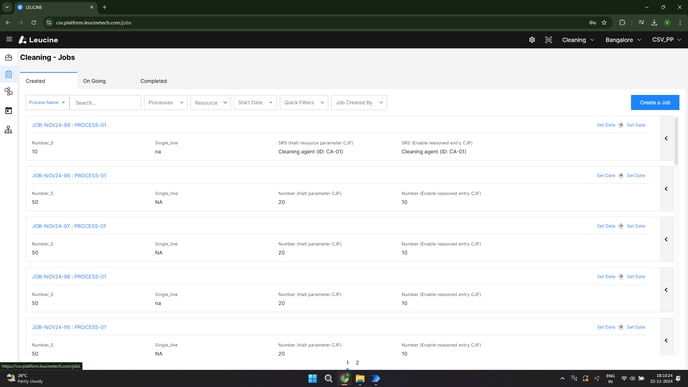Open File Explorer from the taskbar
This screenshot has height=387, width=688.
[x=360, y=378]
